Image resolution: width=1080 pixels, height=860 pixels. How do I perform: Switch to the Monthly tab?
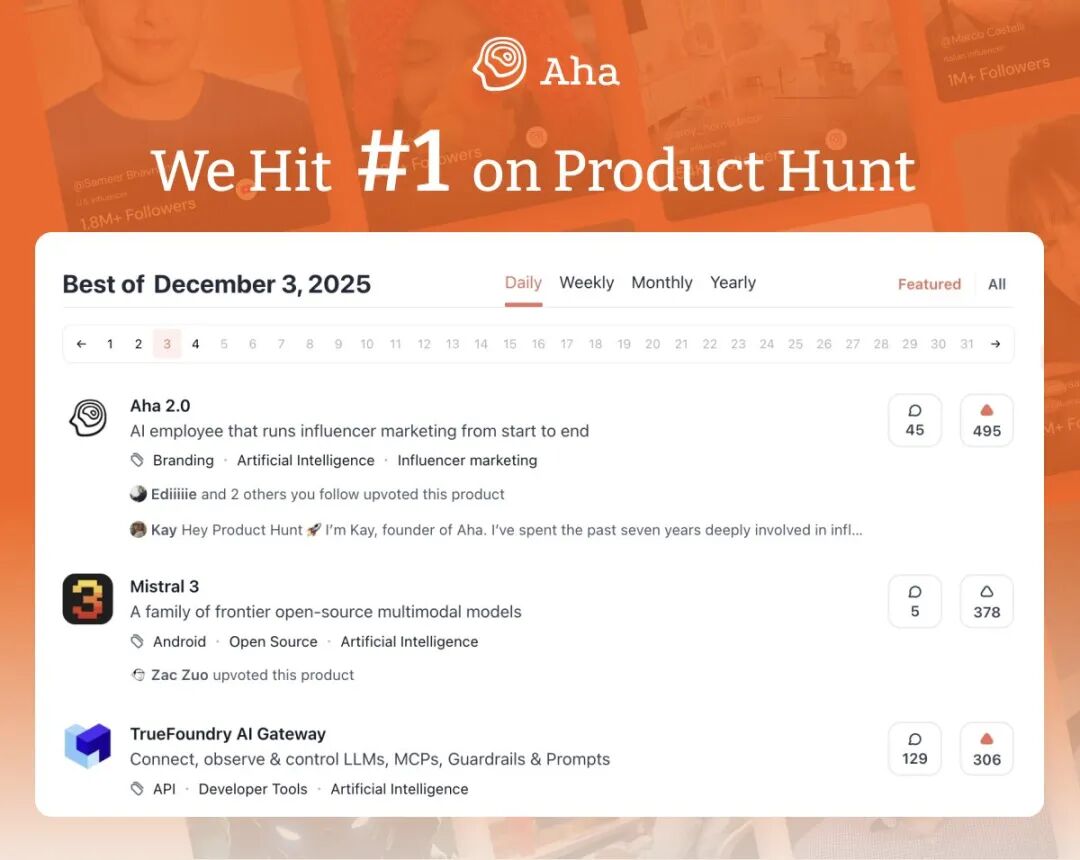(x=661, y=283)
